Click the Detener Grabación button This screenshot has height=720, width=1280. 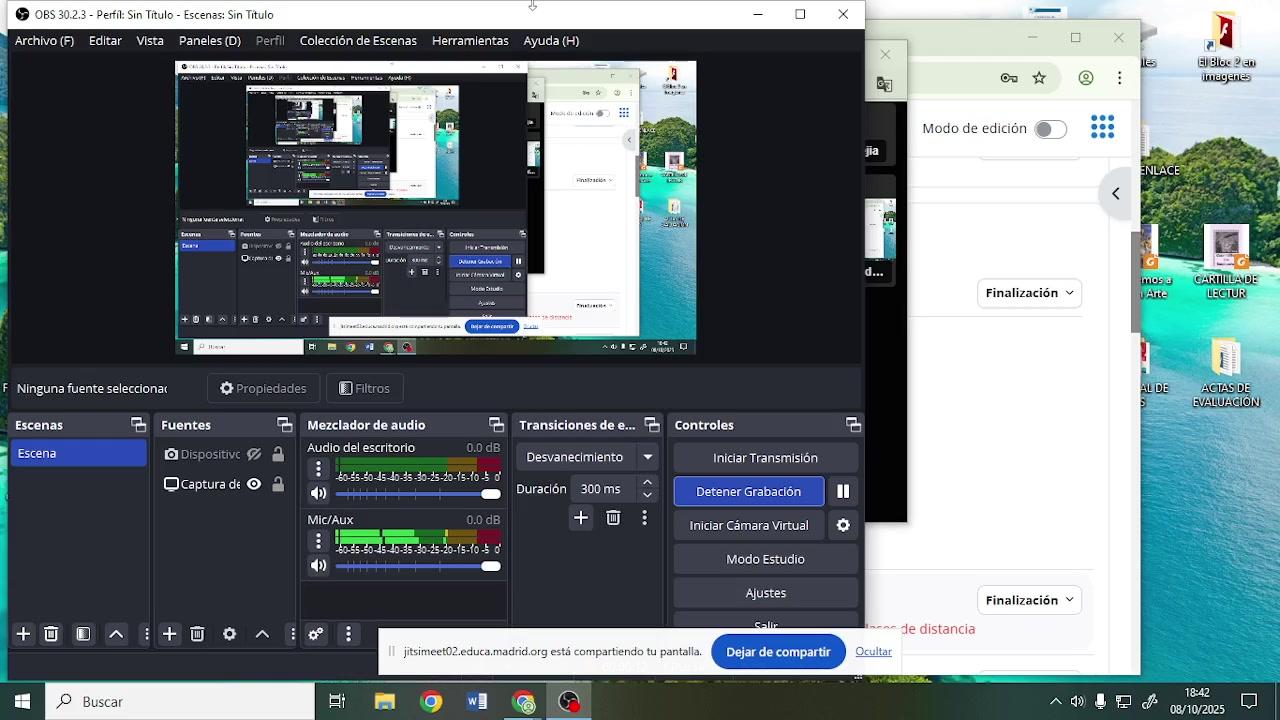(748, 492)
